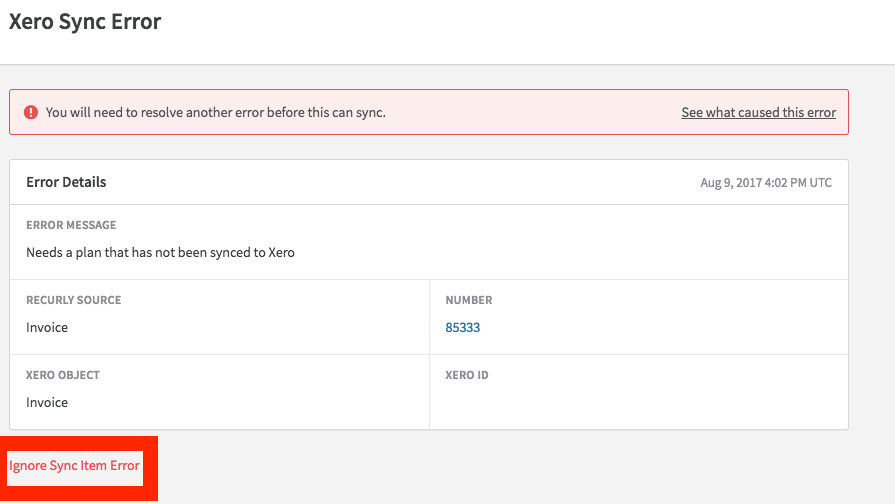
Task: Click the RECURLY SOURCE label
Action: [74, 300]
